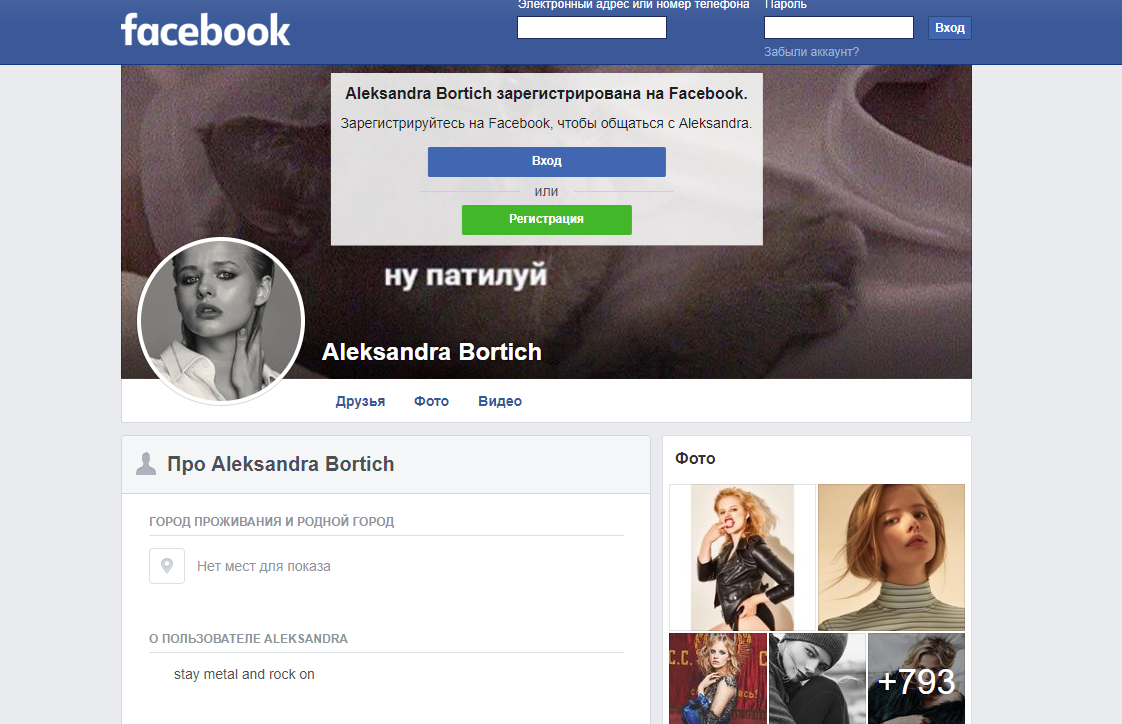This screenshot has height=724, width=1122.
Task: Open the photo with striped turtleneck
Action: click(x=892, y=557)
